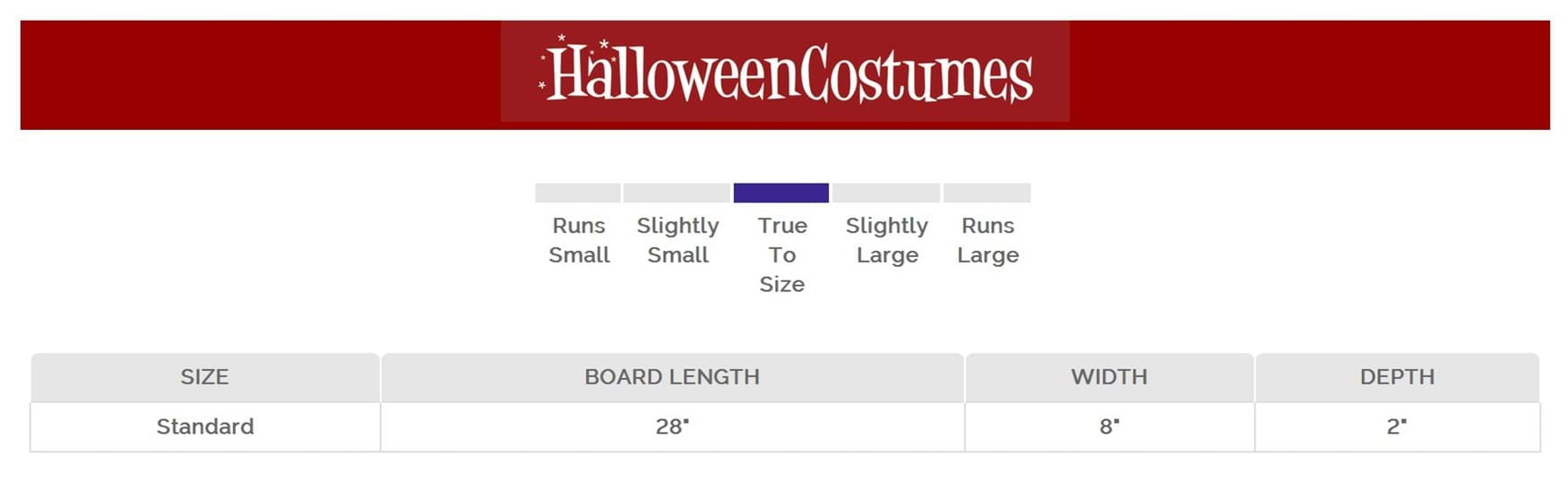Click the Slightly Small text label
The height and width of the screenshot is (482, 1568).
click(677, 240)
